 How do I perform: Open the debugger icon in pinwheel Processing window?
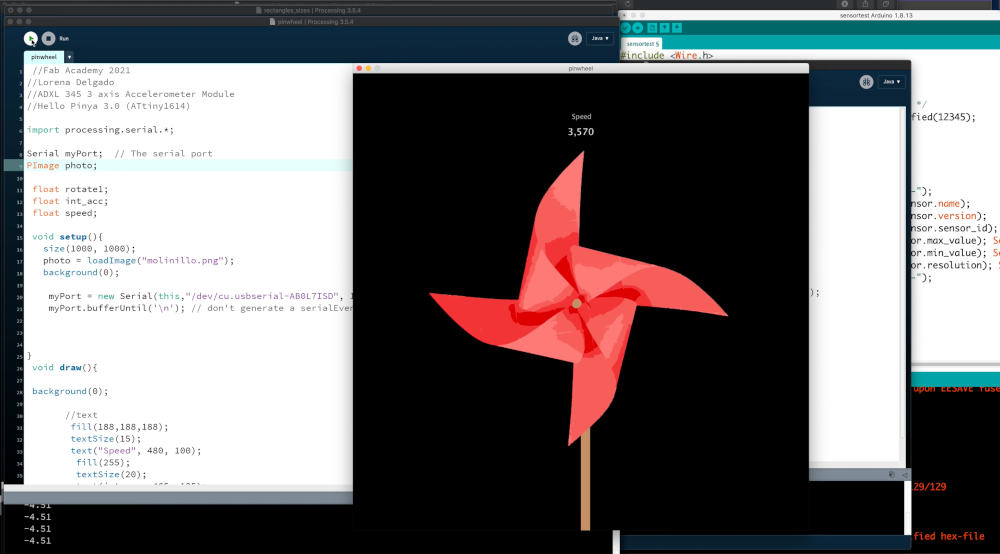(575, 39)
